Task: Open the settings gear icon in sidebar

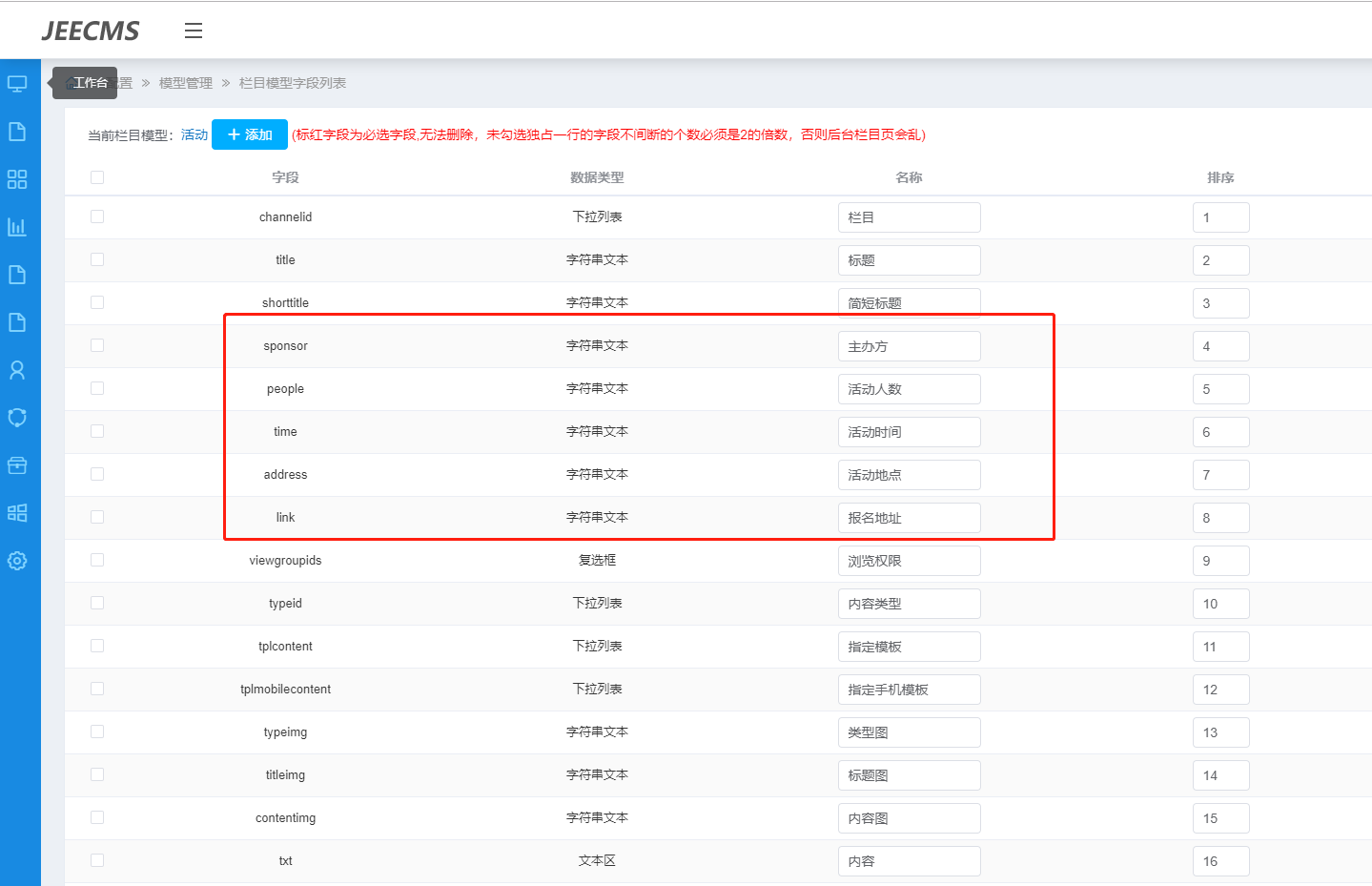Action: pos(17,561)
